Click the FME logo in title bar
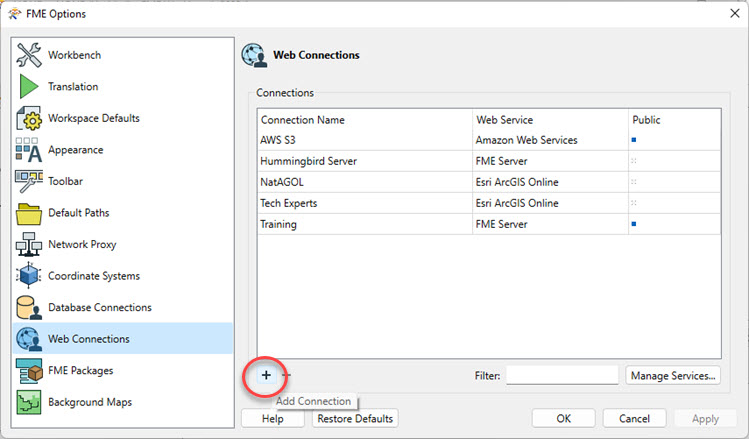 coord(15,13)
